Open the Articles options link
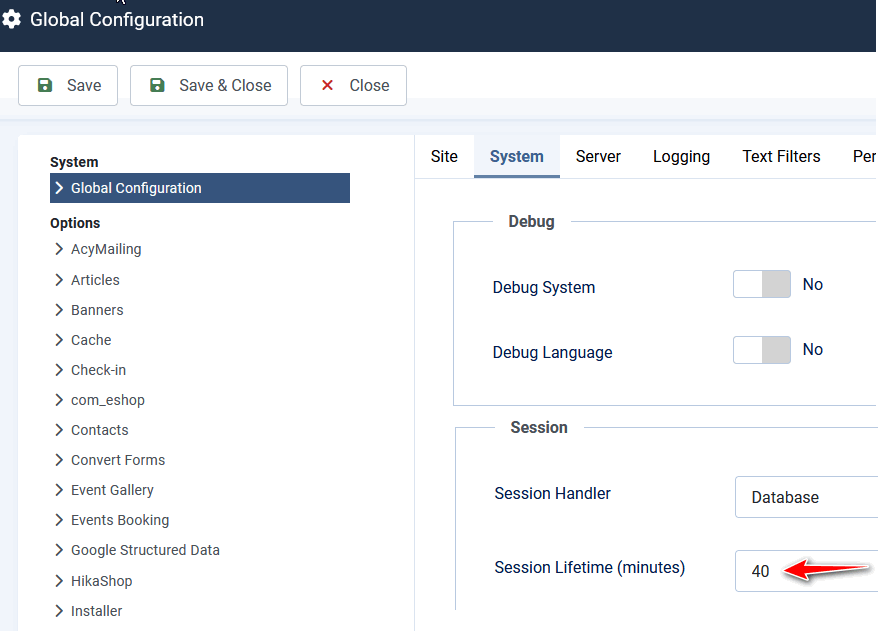This screenshot has height=631, width=878. (x=95, y=279)
